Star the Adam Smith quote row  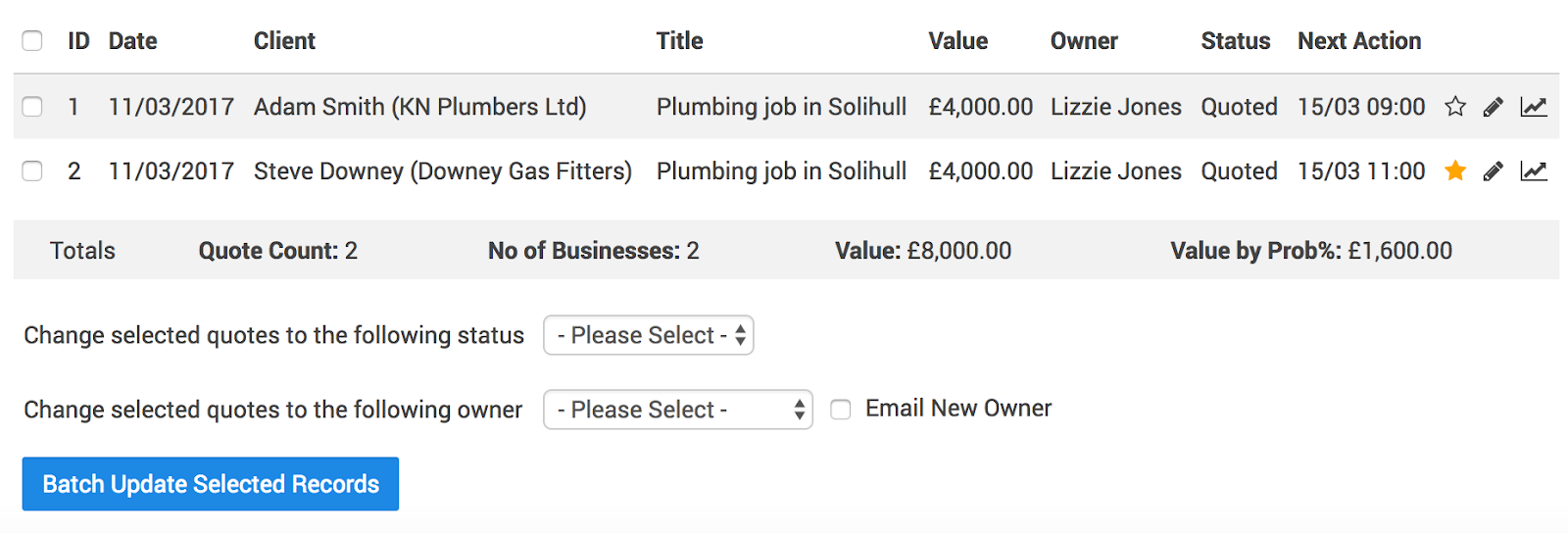[x=1455, y=107]
